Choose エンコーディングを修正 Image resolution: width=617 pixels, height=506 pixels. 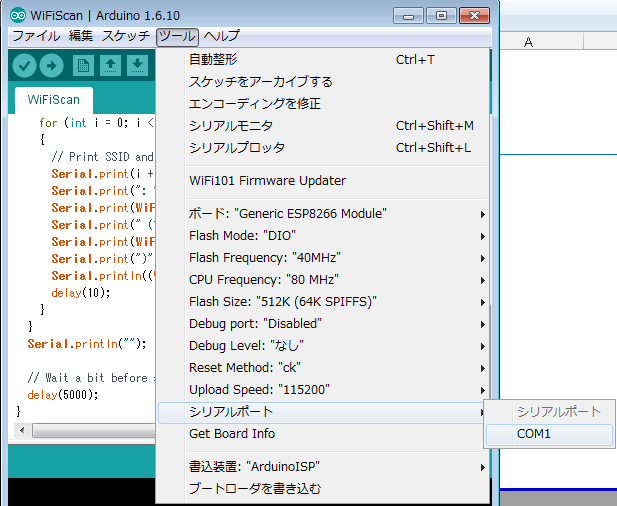pyautogui.click(x=323, y=104)
